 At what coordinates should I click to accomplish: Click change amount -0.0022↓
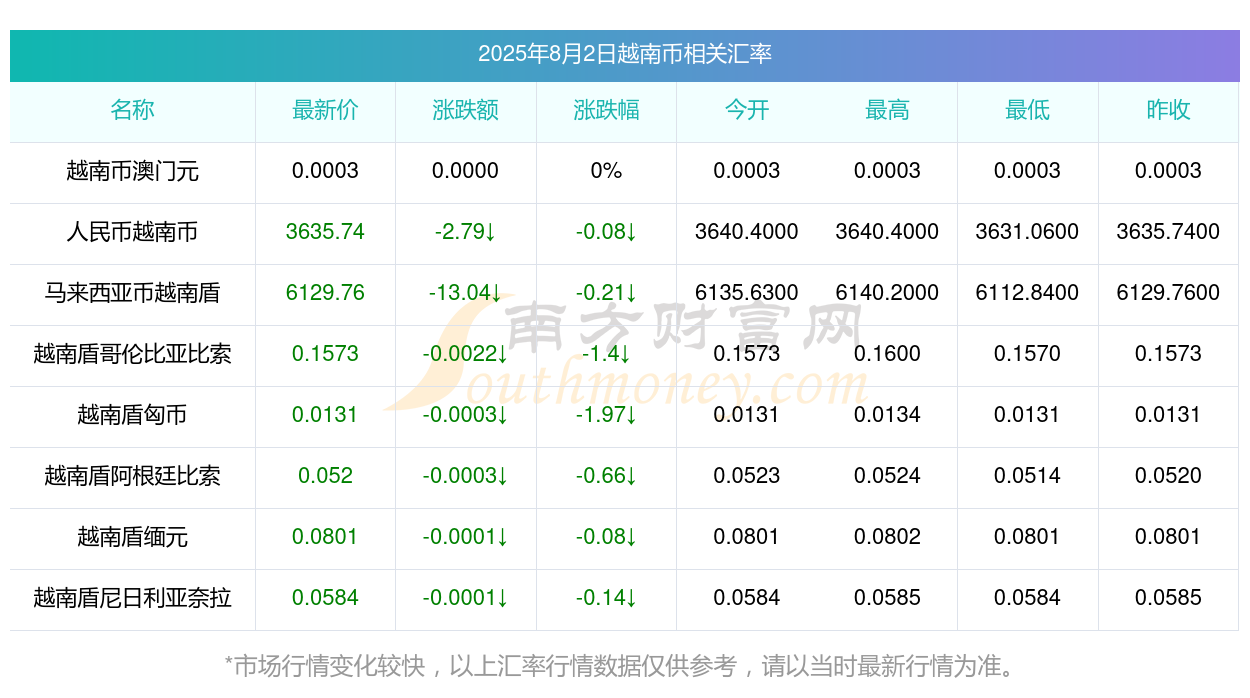pyautogui.click(x=466, y=354)
